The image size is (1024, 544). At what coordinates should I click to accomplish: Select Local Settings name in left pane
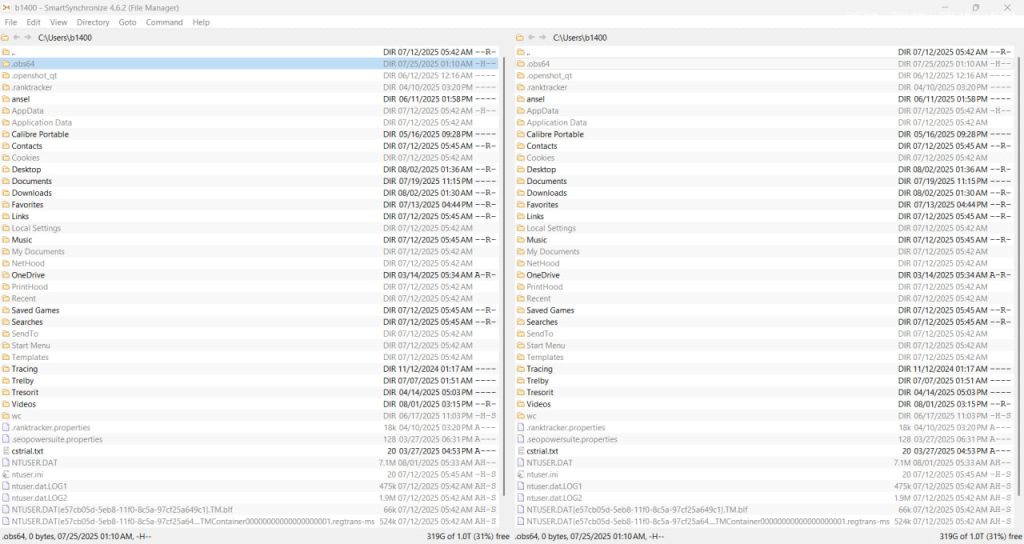pyautogui.click(x=36, y=229)
